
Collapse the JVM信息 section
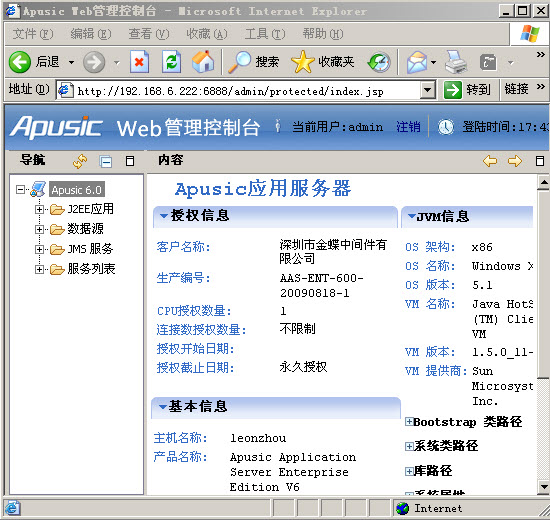point(412,216)
